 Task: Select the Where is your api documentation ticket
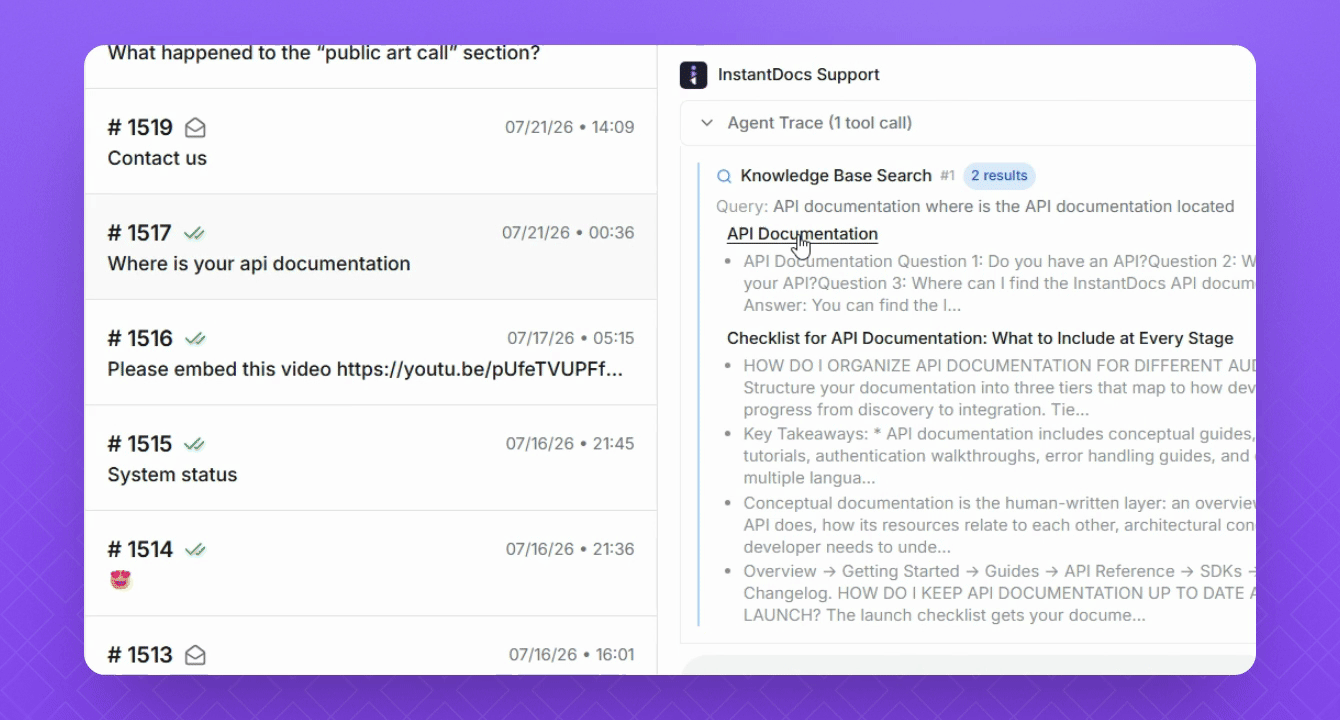[371, 247]
